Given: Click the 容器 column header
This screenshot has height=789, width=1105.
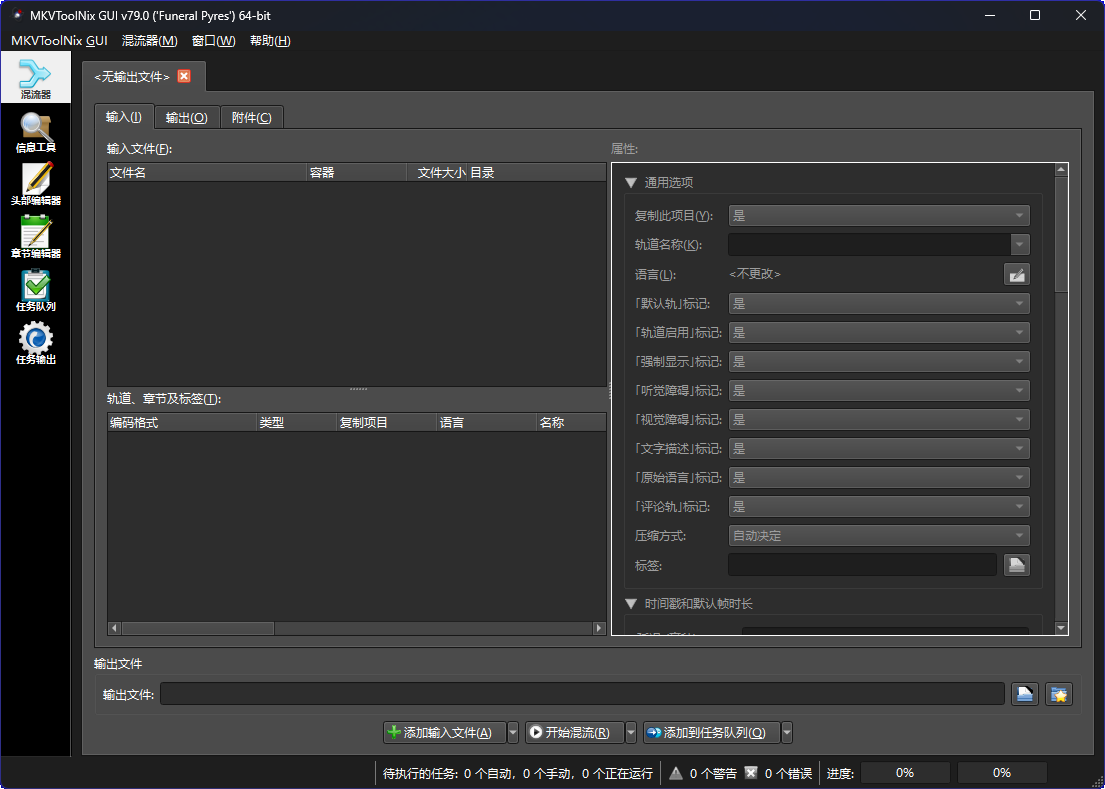Looking at the screenshot, I should click(x=357, y=173).
